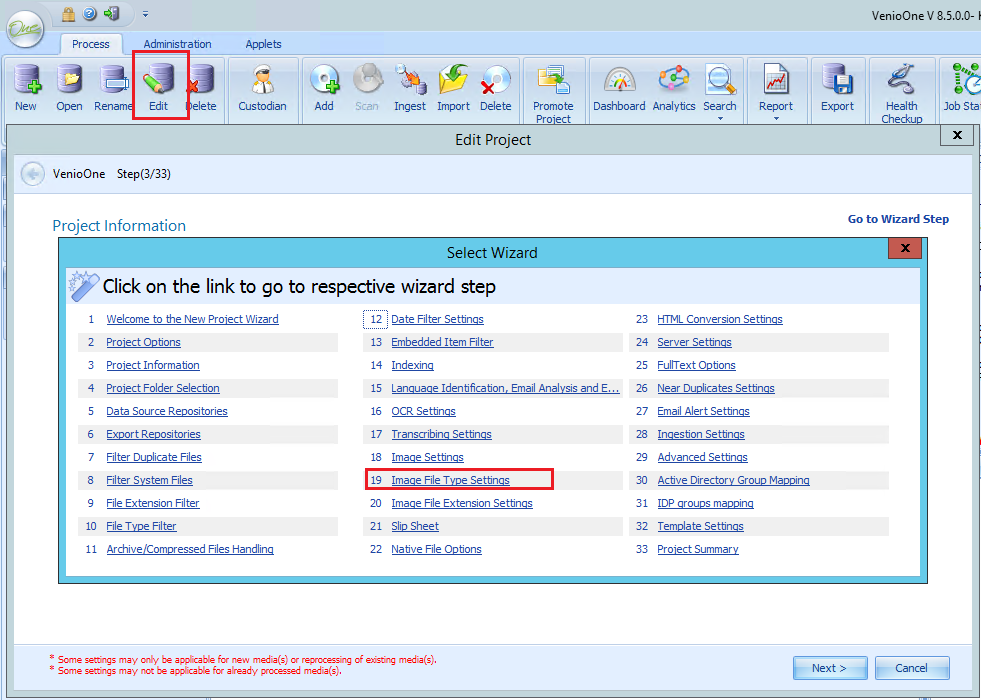
Task: Click the Edit project icon
Action: point(158,79)
